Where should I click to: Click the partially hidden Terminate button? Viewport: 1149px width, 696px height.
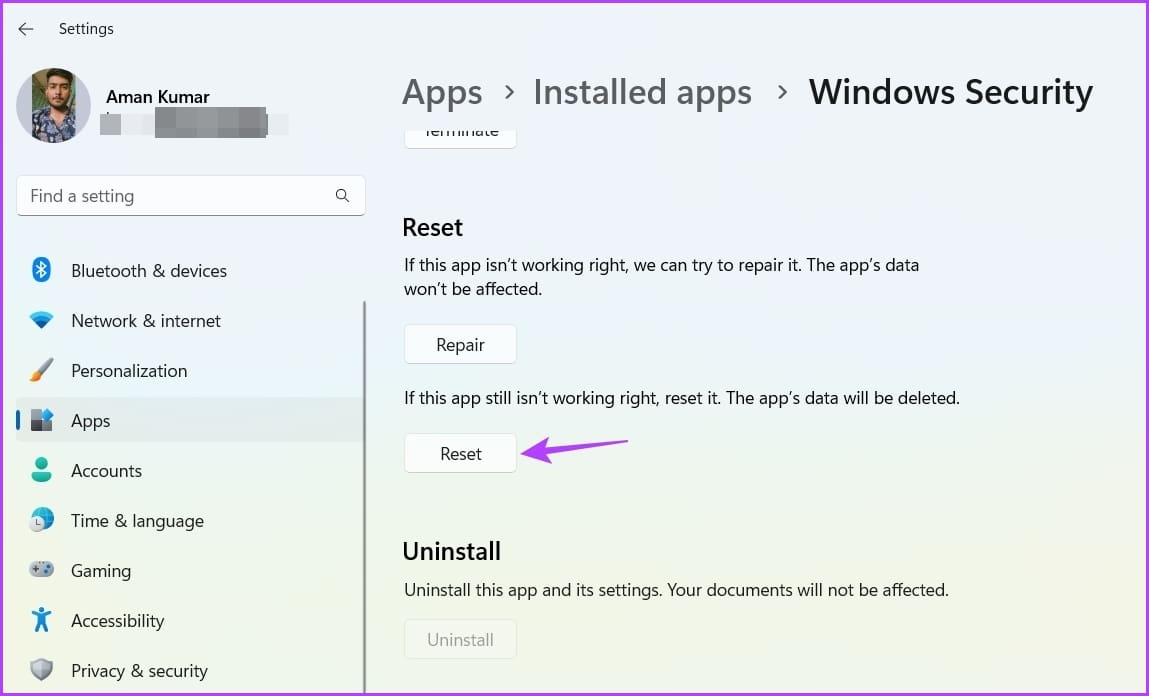460,138
